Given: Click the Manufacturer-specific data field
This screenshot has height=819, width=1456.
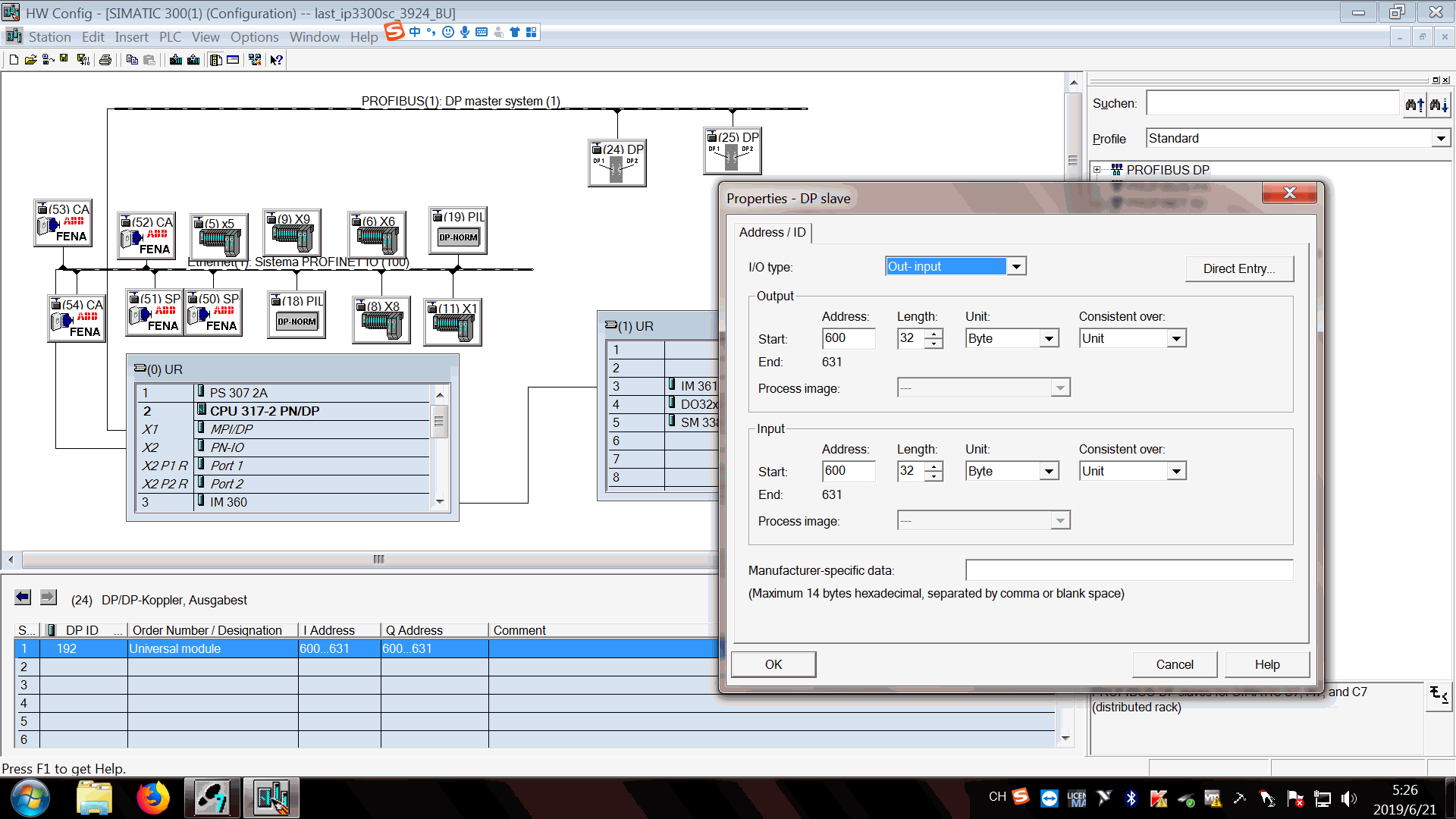Looking at the screenshot, I should tap(1128, 570).
